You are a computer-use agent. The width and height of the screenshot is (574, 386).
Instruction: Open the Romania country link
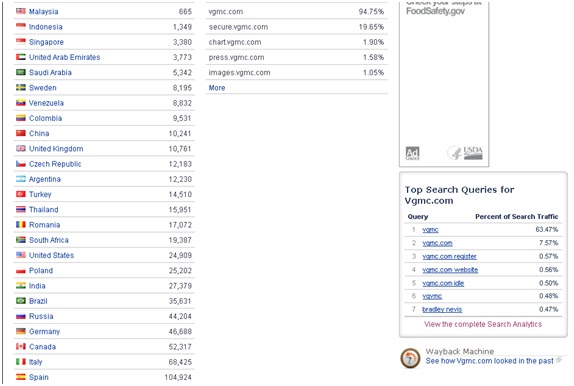point(45,225)
